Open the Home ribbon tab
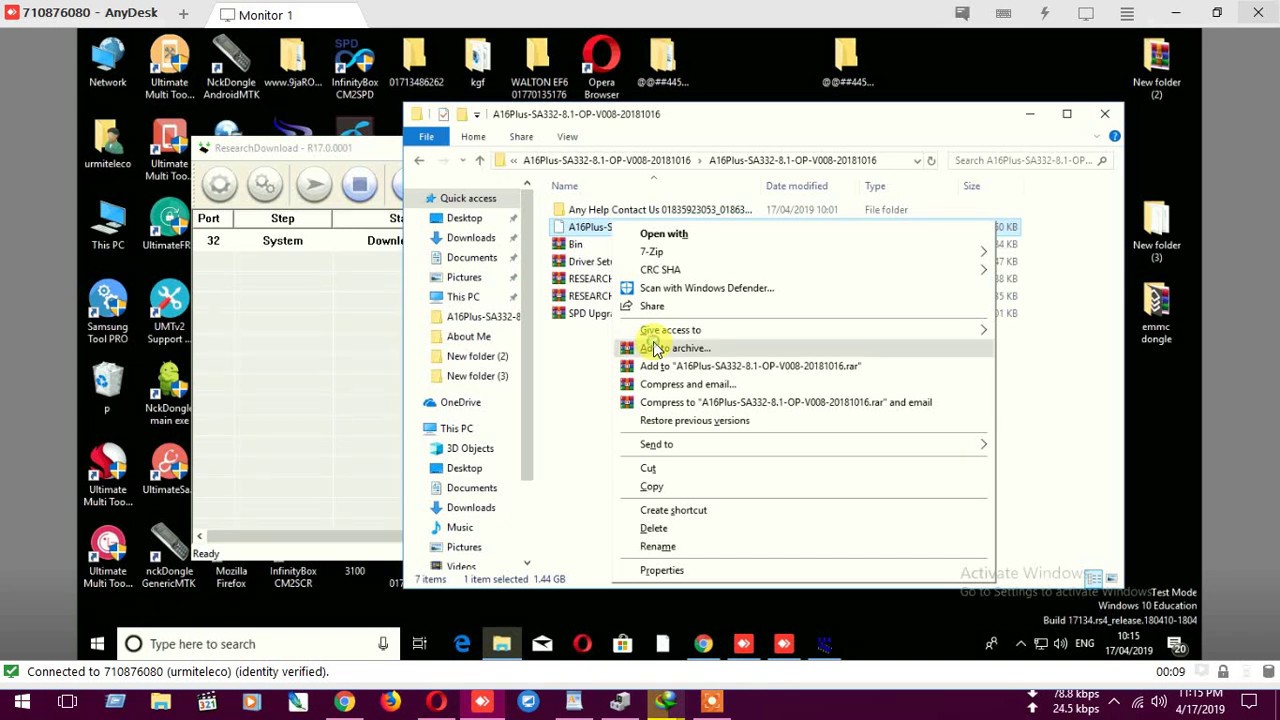Image resolution: width=1280 pixels, height=720 pixels. click(x=473, y=137)
